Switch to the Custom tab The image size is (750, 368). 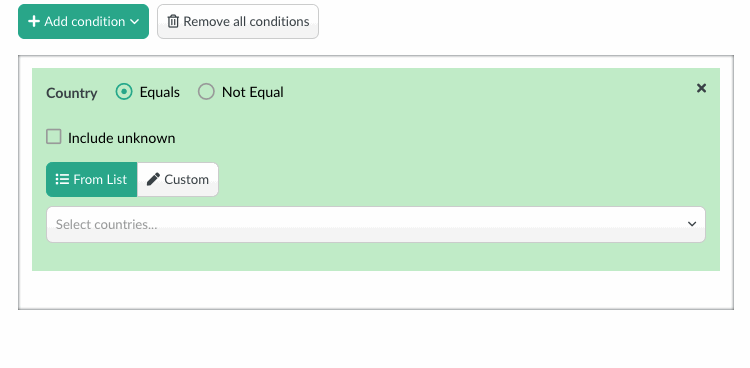coord(178,179)
